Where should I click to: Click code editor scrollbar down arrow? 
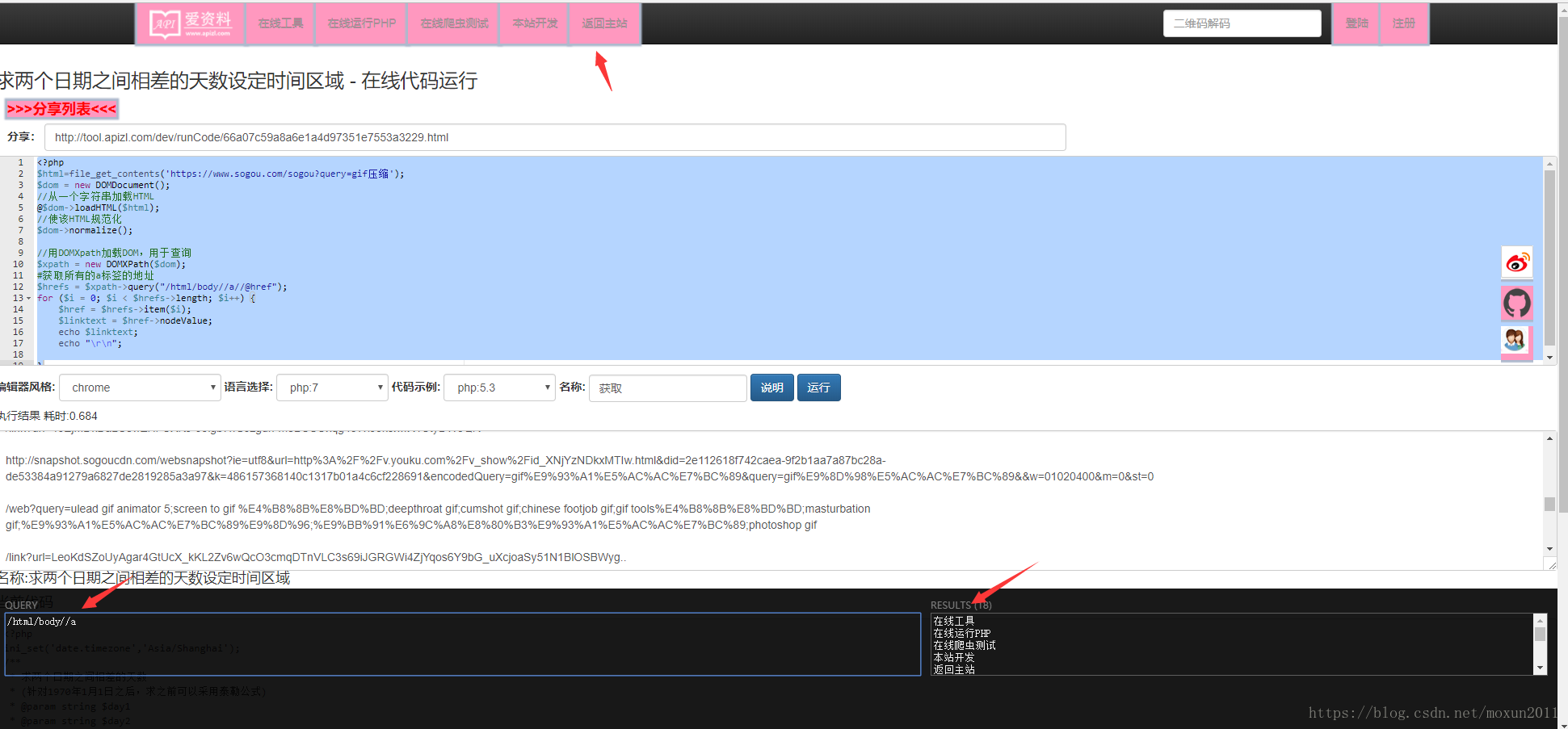tap(1549, 357)
